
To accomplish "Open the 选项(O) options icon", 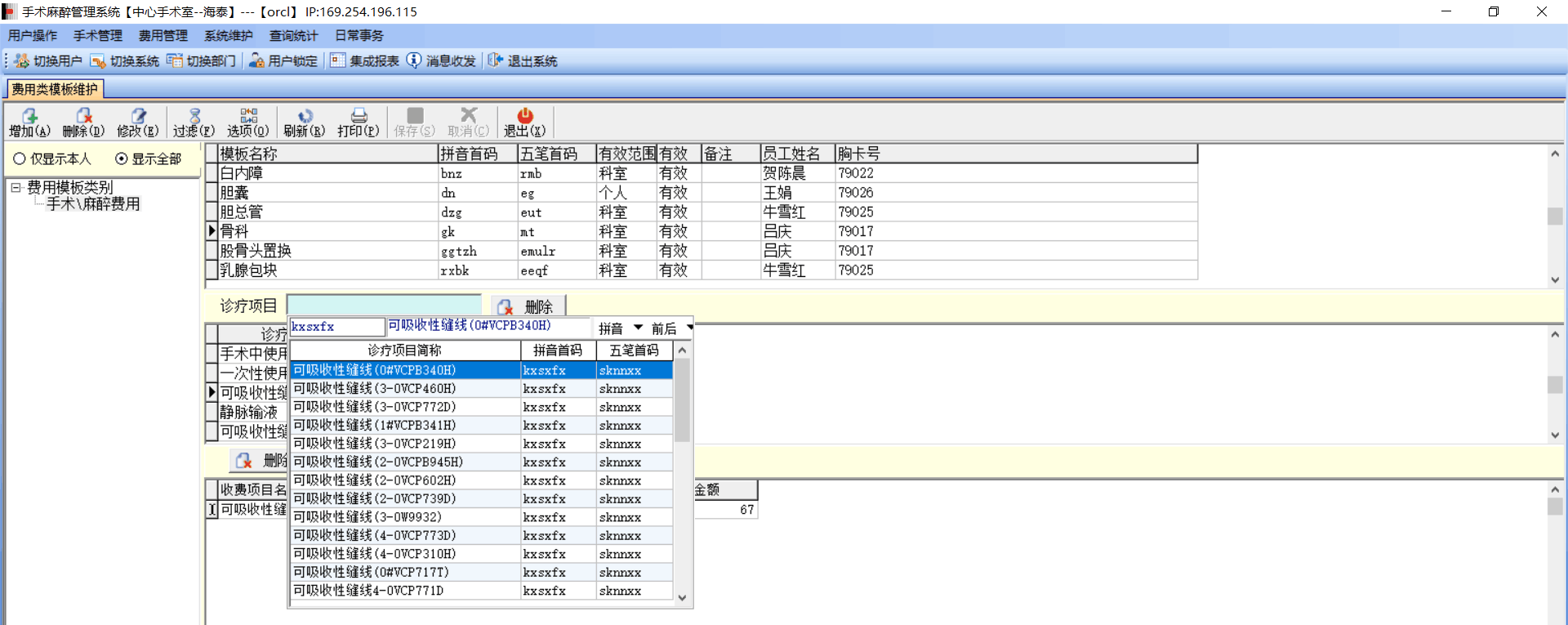I will pyautogui.click(x=248, y=116).
